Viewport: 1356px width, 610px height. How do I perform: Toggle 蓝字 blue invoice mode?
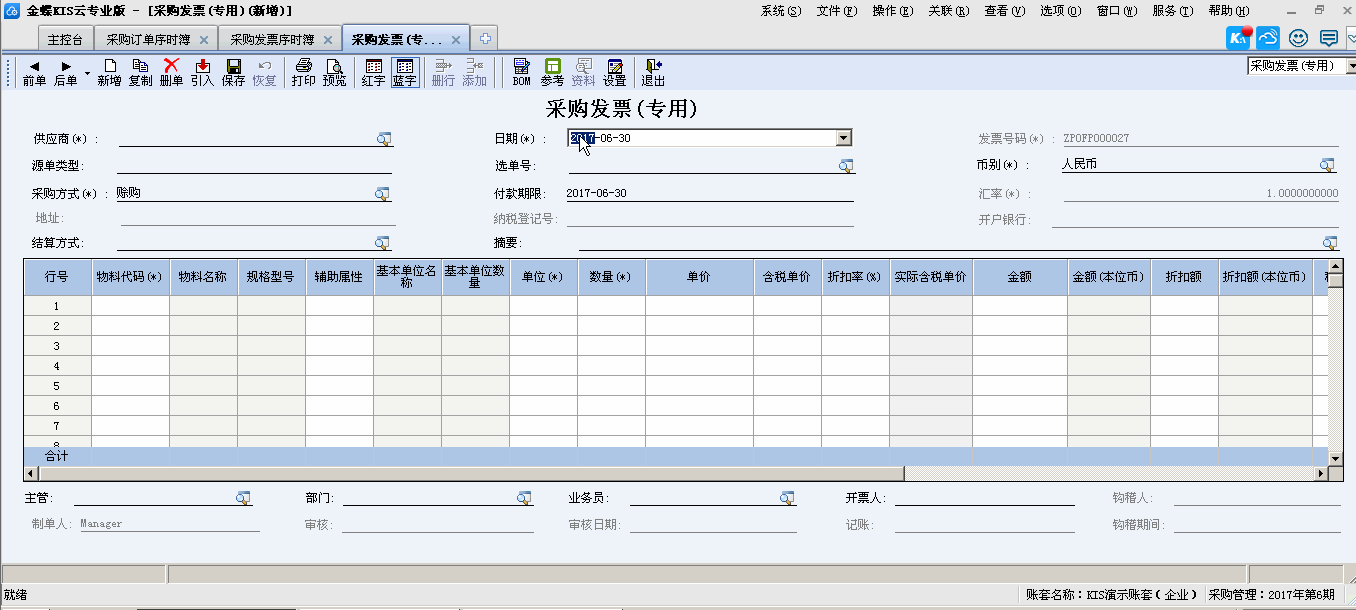click(x=404, y=72)
